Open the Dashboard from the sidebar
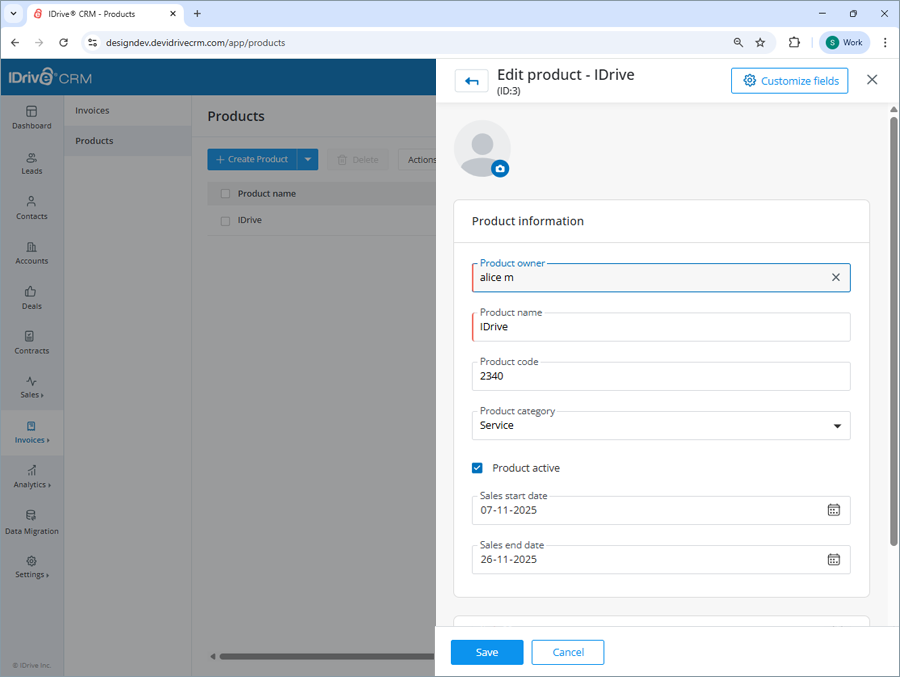Viewport: 900px width, 677px height. coord(31,117)
